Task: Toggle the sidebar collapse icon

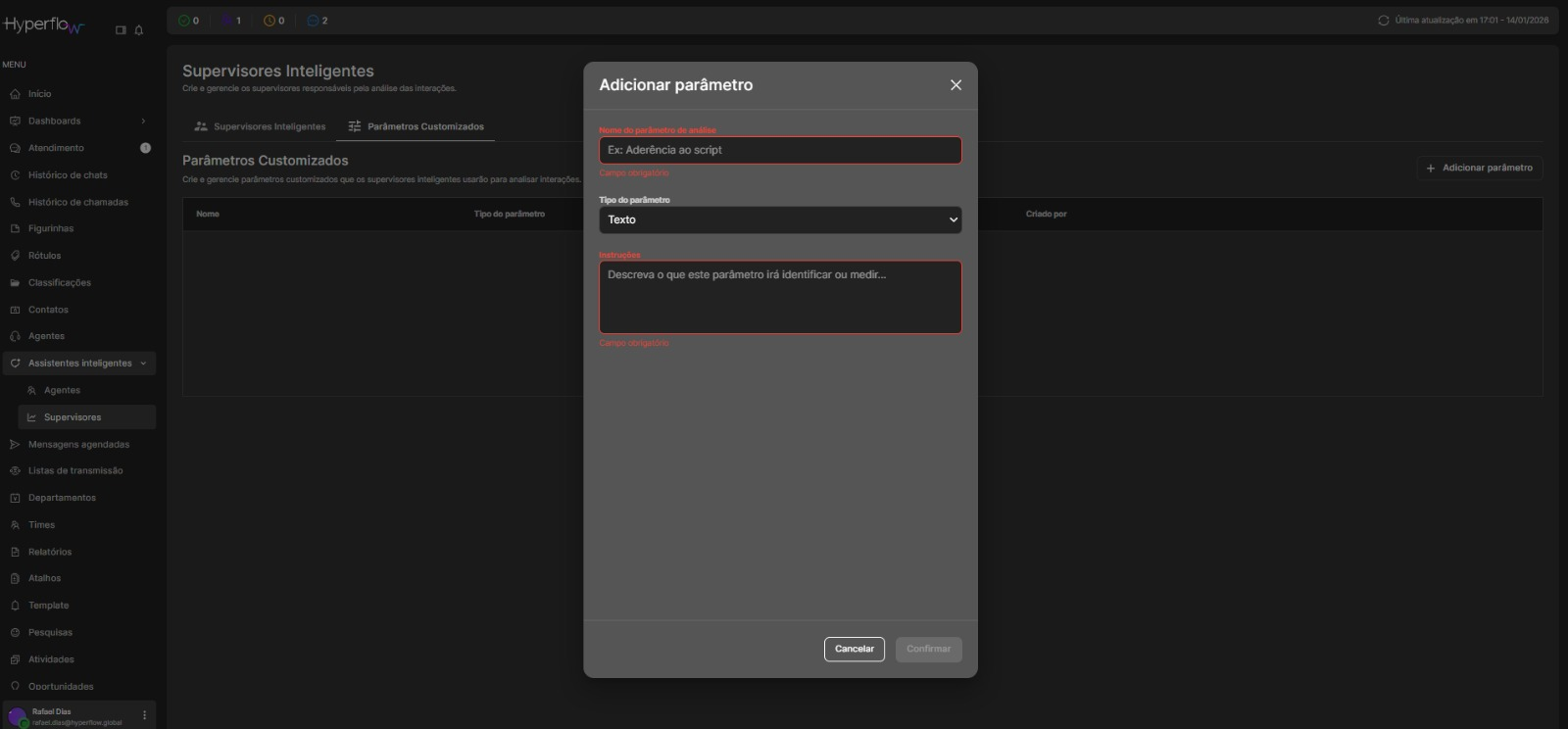Action: pyautogui.click(x=121, y=30)
